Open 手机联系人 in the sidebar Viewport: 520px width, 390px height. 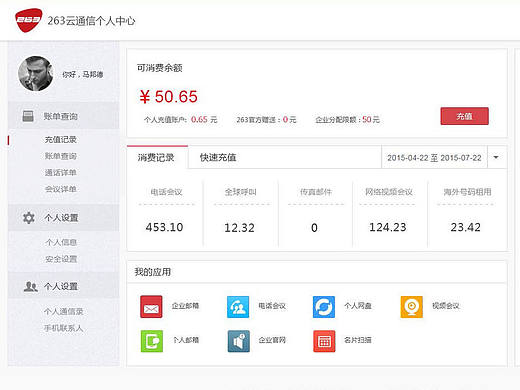point(63,328)
